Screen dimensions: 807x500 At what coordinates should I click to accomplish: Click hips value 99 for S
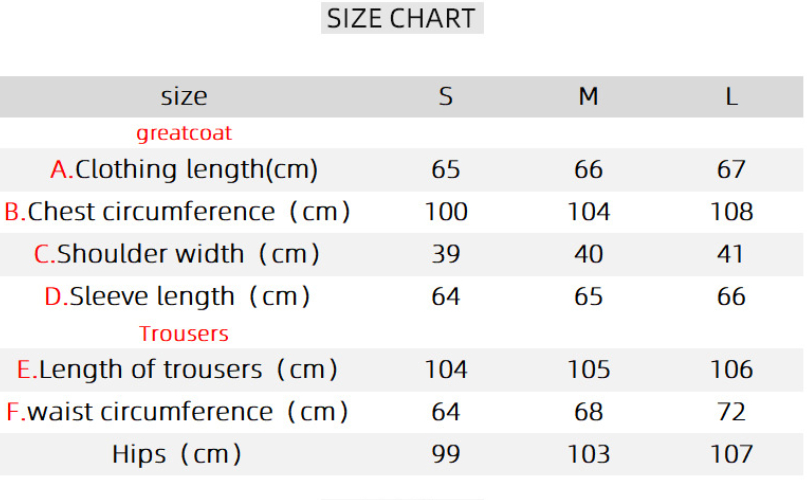446,455
